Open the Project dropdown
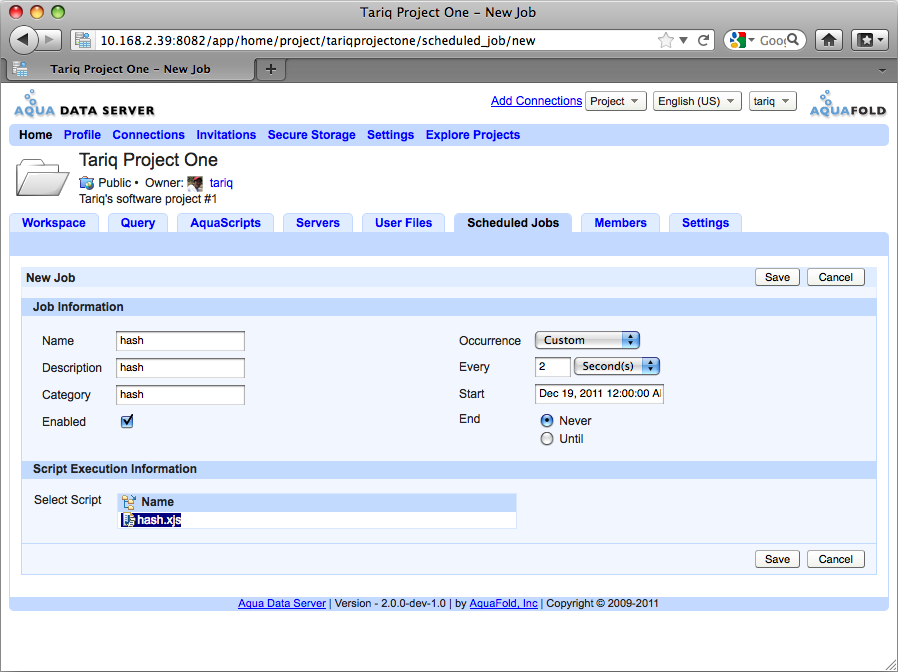Viewport: 898px width, 672px height. click(x=615, y=101)
